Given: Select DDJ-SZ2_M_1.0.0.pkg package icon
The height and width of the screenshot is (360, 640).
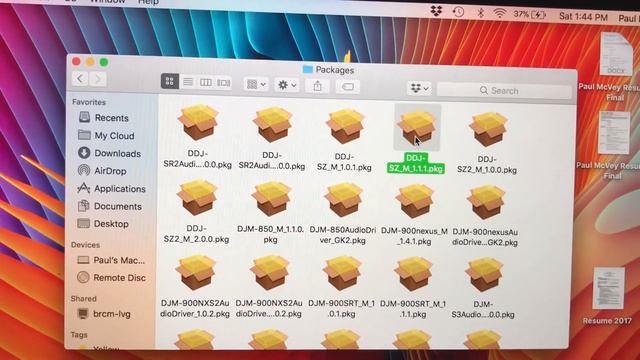Looking at the screenshot, I should coord(488,129).
